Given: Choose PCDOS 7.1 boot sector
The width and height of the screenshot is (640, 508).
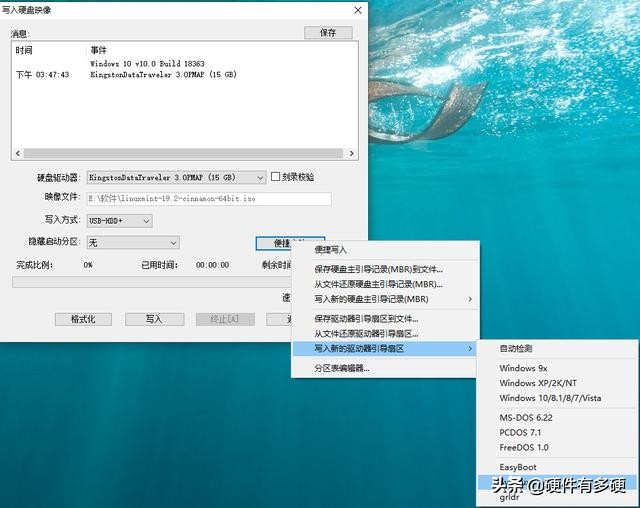Looking at the screenshot, I should click(x=557, y=433).
